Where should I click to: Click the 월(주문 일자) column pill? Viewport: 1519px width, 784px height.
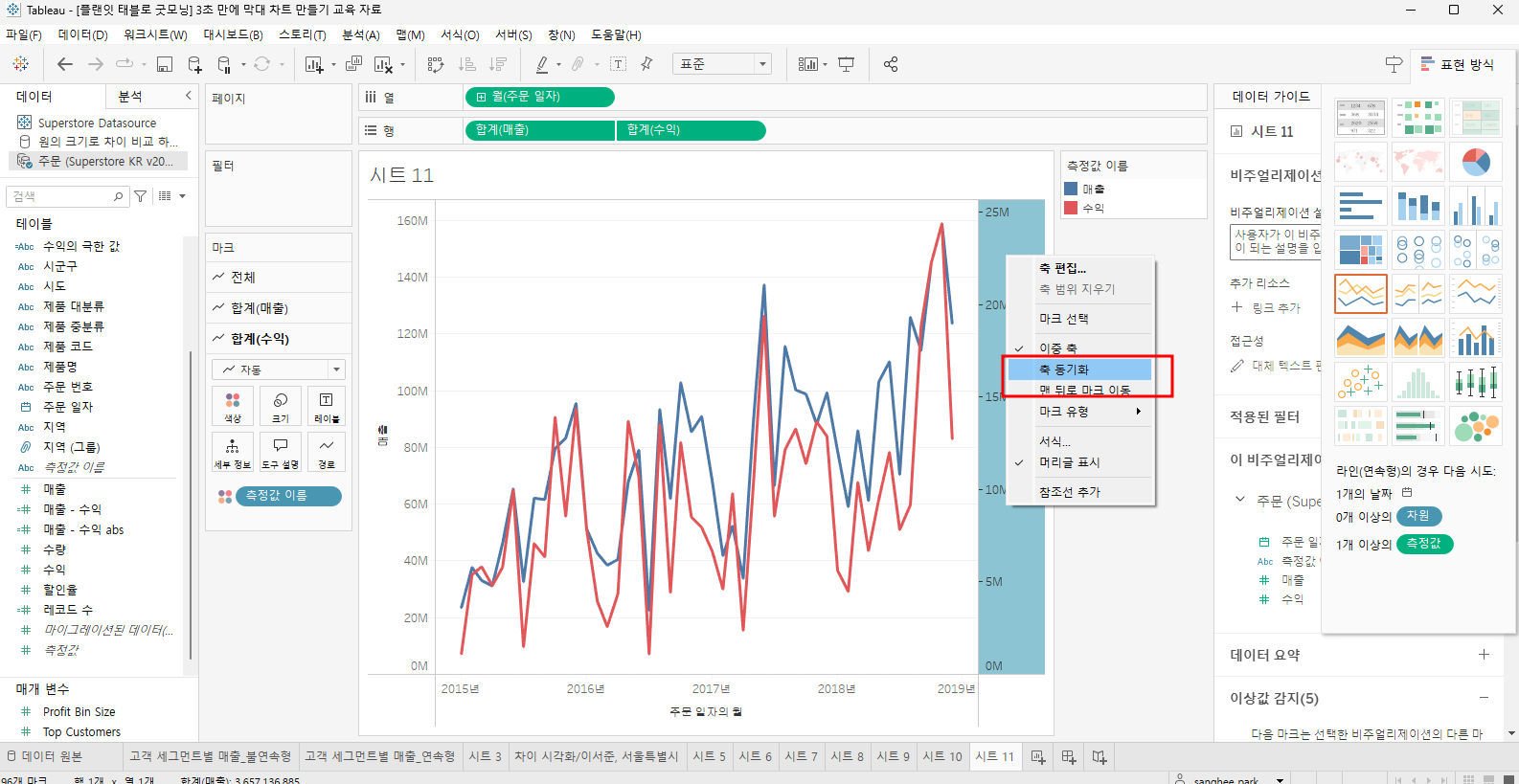(x=539, y=97)
